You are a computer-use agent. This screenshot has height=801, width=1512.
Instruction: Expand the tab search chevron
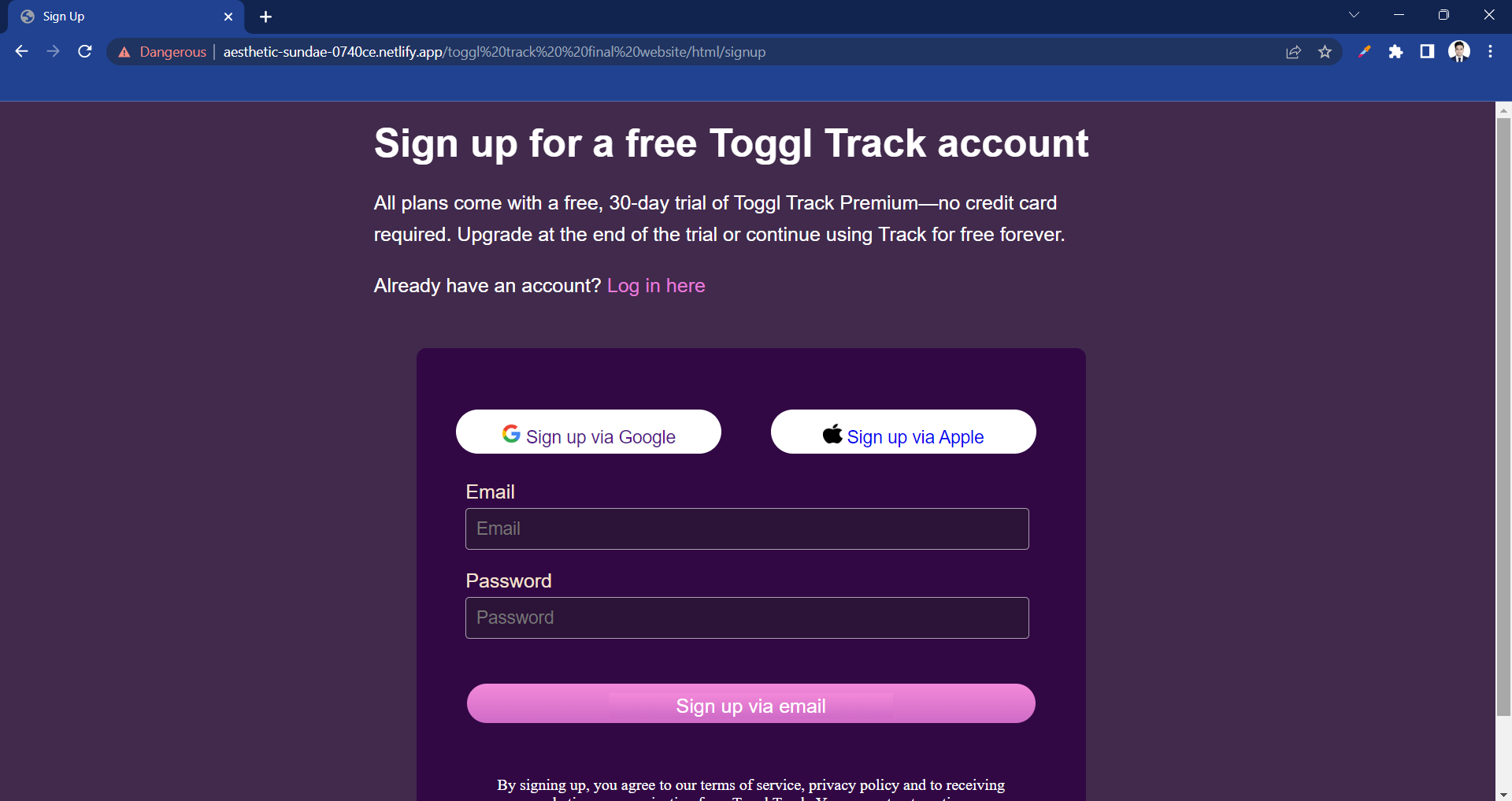tap(1354, 15)
